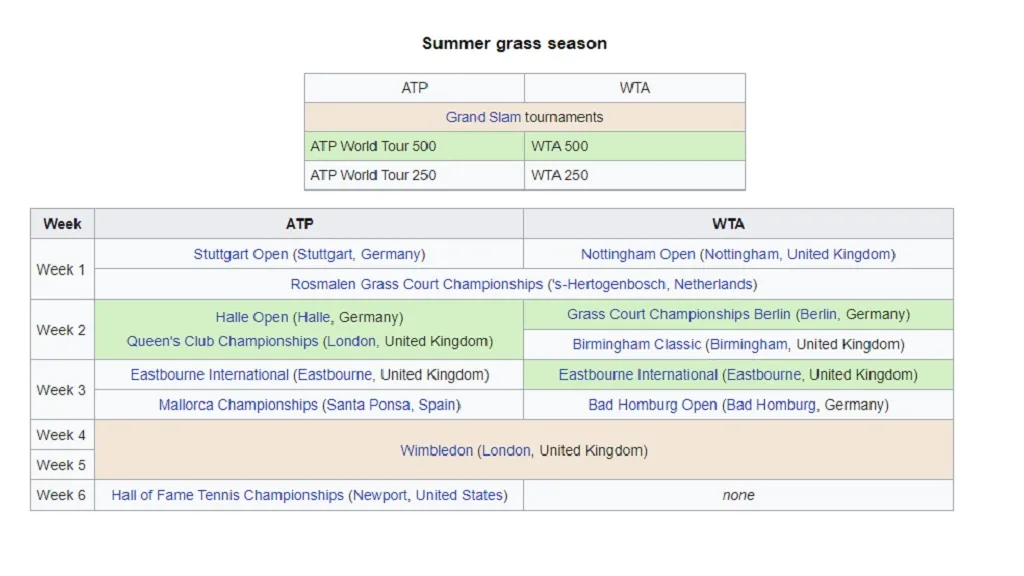Open Queen's Club Championships link
1024x576 pixels.
click(222, 341)
